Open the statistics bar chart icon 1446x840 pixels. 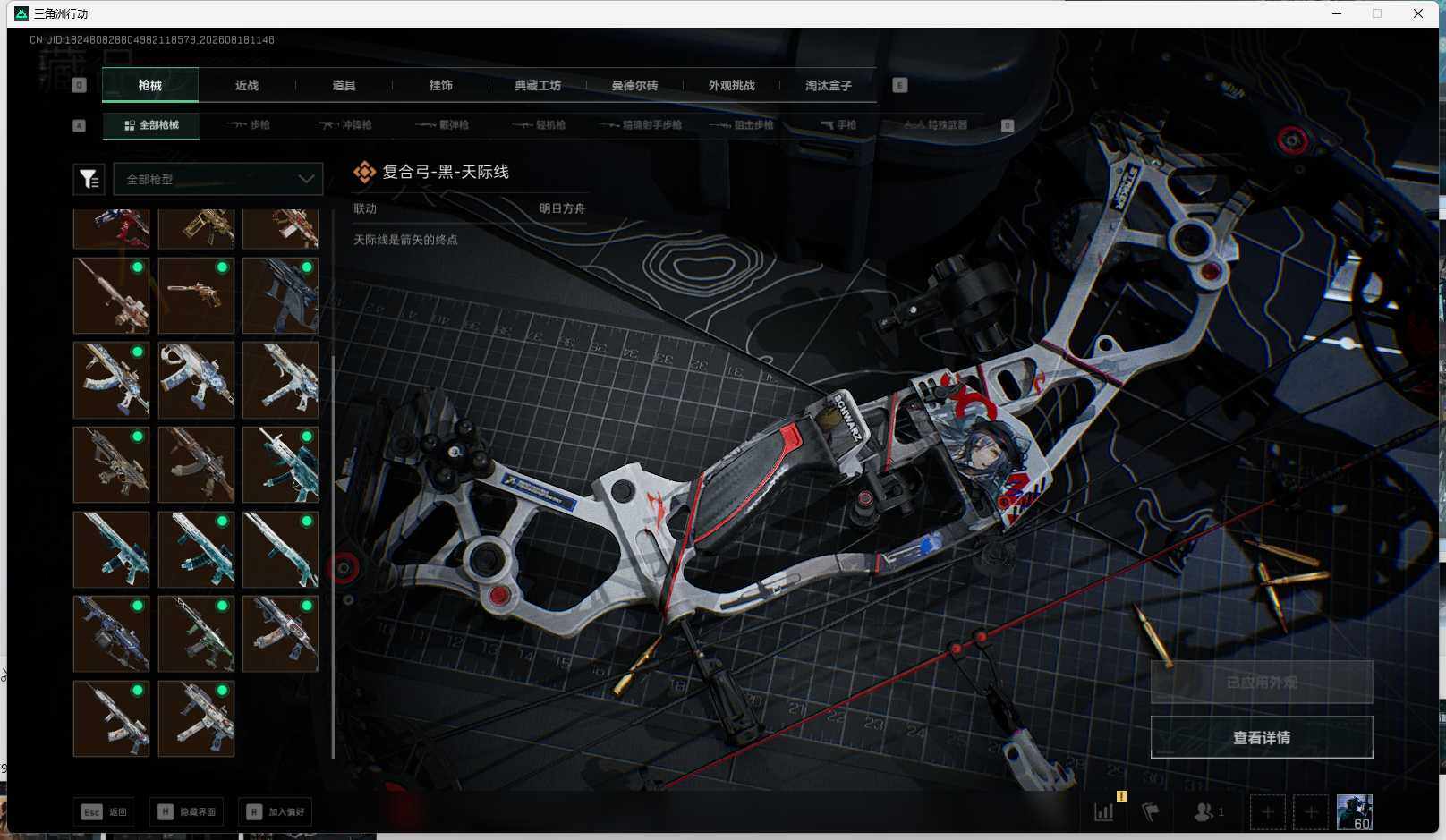tap(1105, 811)
